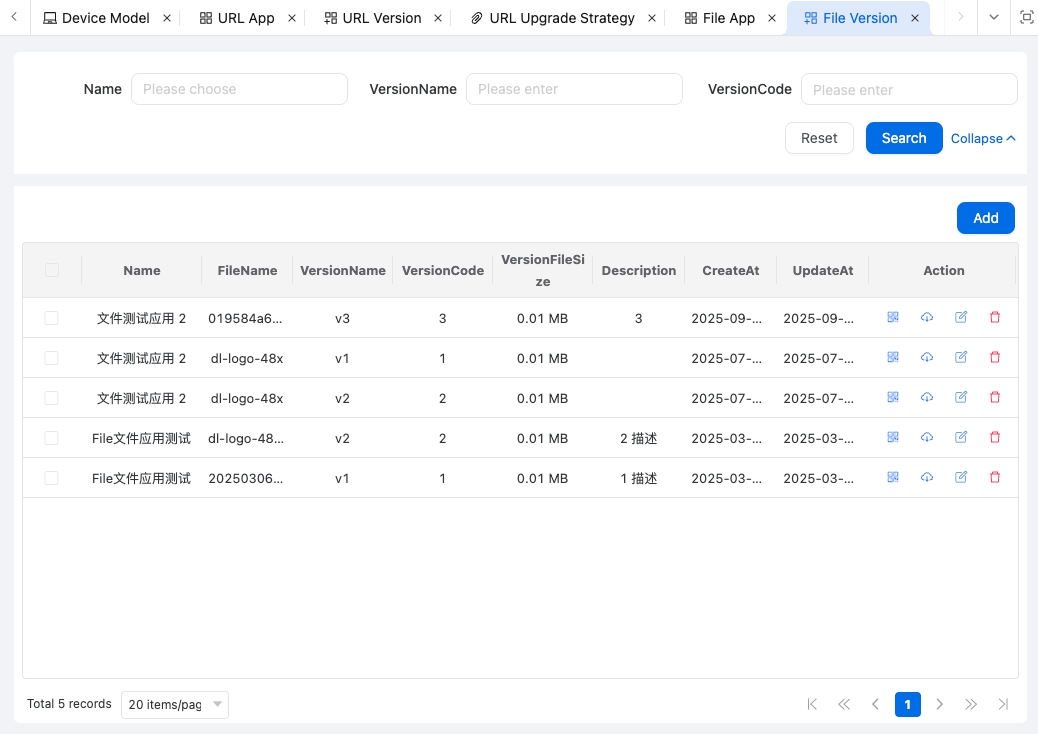Screen dimensions: 1038x734
Task: Collapse the search filter panel
Action: coord(982,139)
